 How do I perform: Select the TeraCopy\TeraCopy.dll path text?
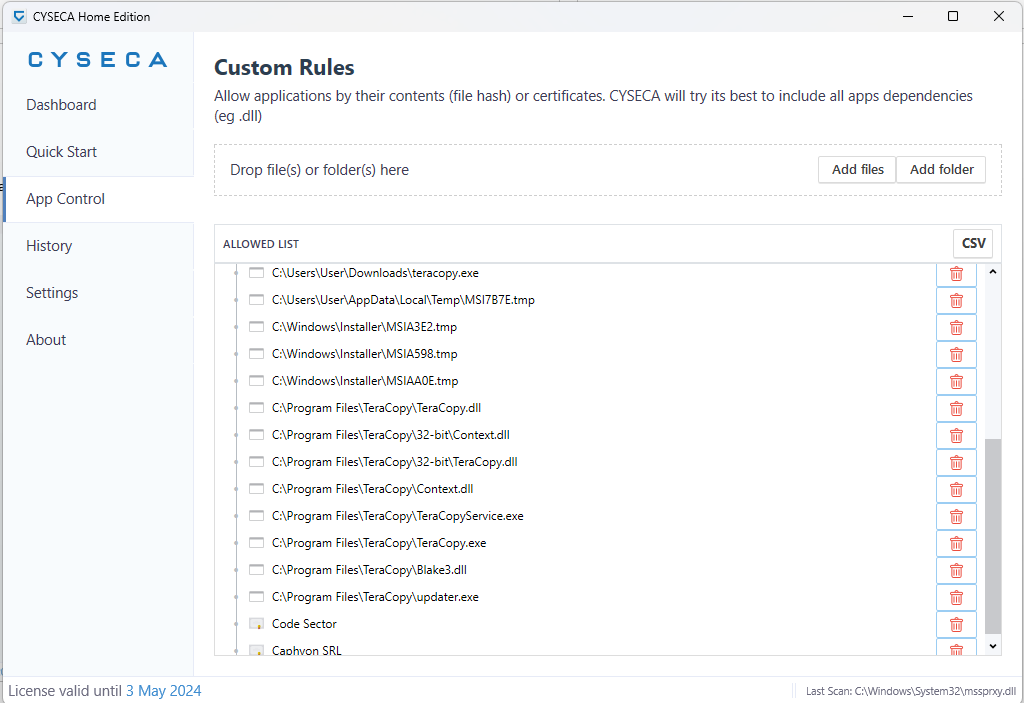(376, 408)
